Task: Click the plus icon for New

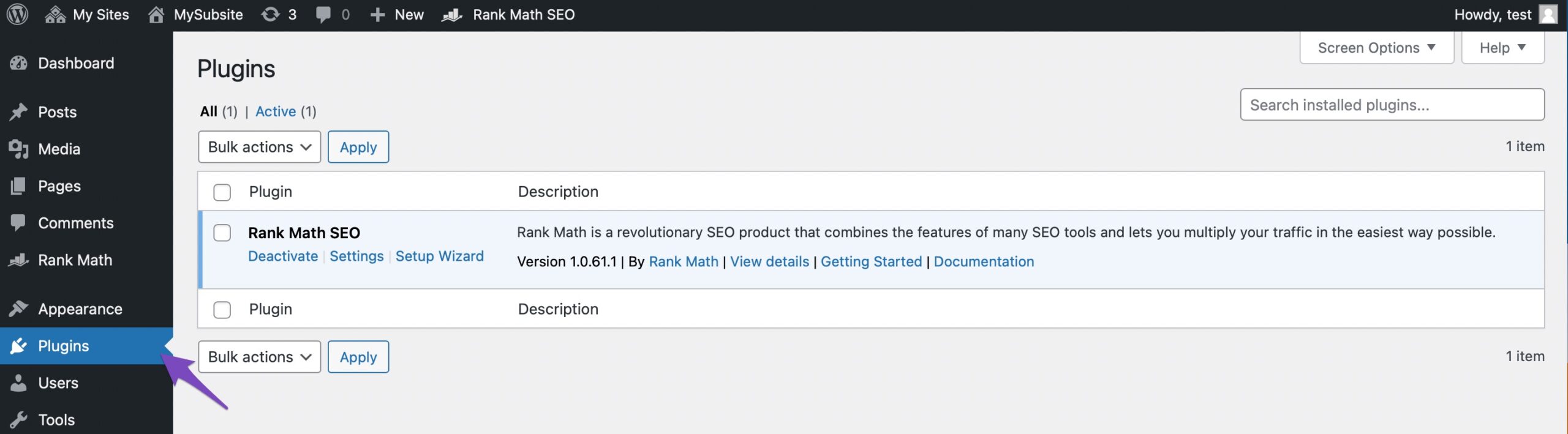Action: pyautogui.click(x=377, y=15)
